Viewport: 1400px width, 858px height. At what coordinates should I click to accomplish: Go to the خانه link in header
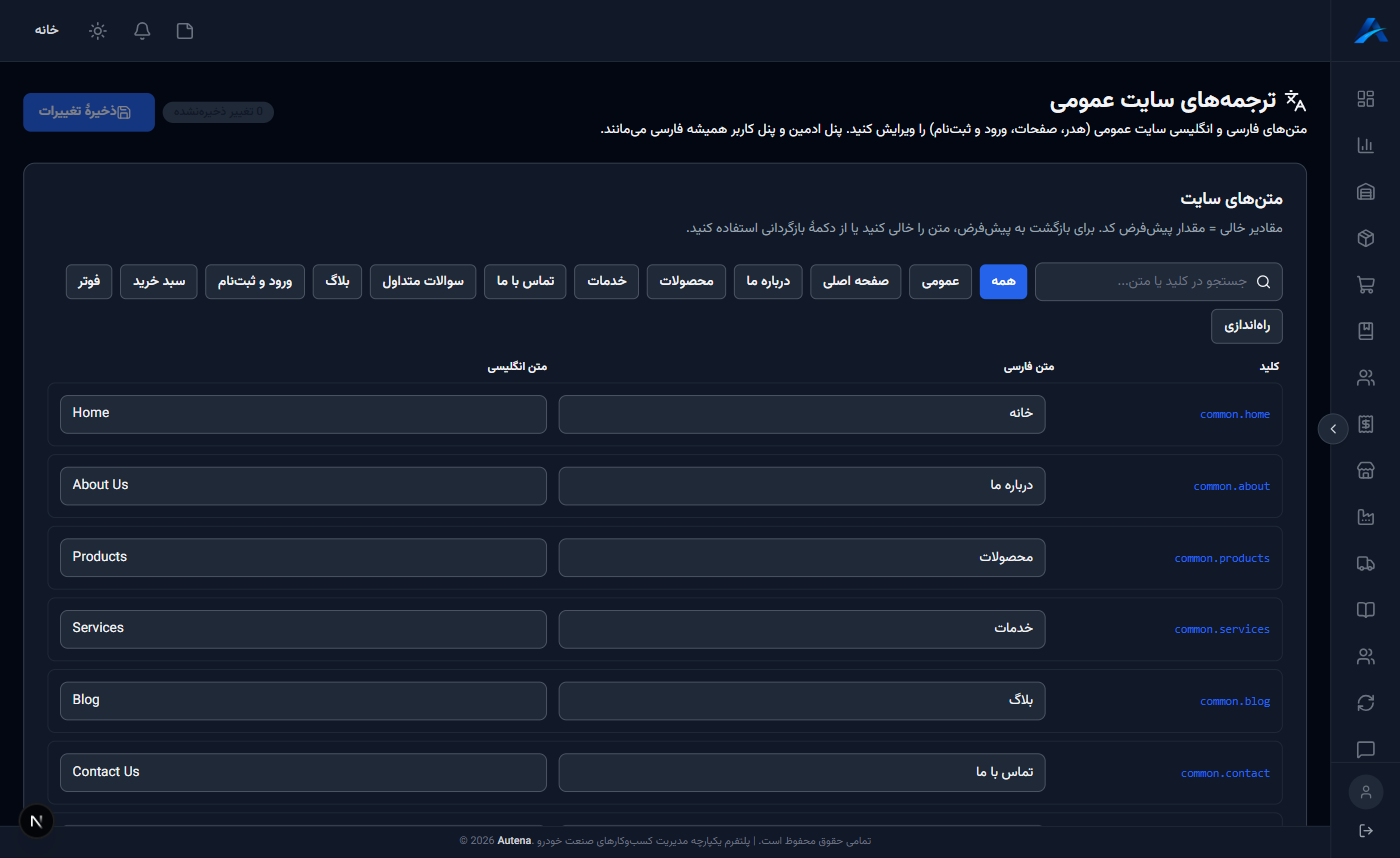pos(47,30)
